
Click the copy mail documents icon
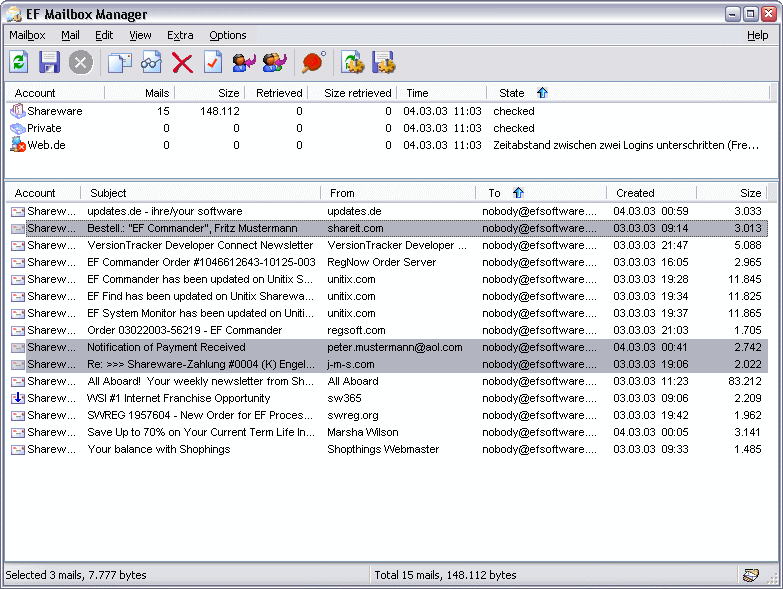[120, 63]
